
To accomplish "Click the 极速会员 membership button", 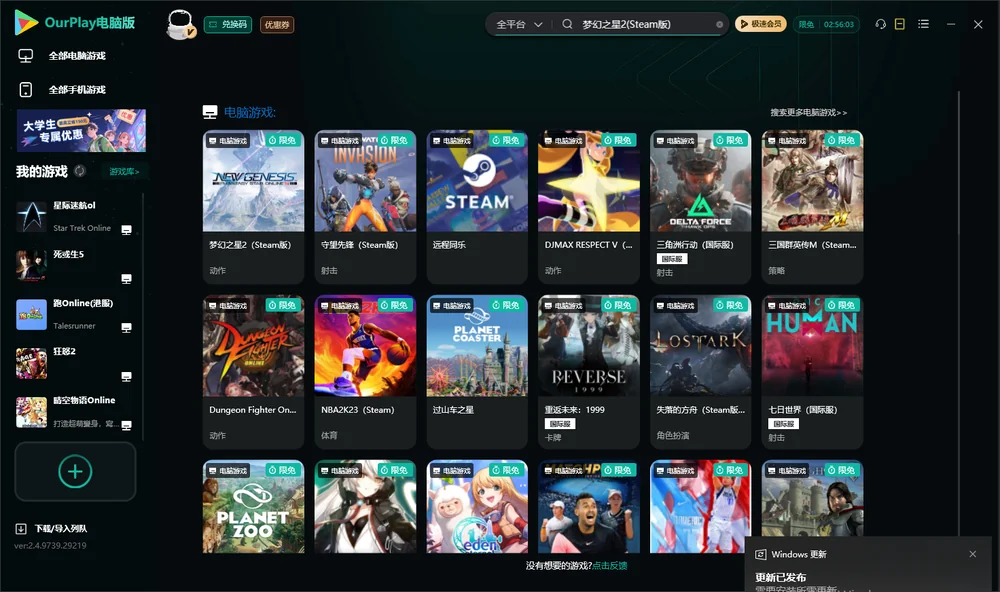I will click(761, 24).
